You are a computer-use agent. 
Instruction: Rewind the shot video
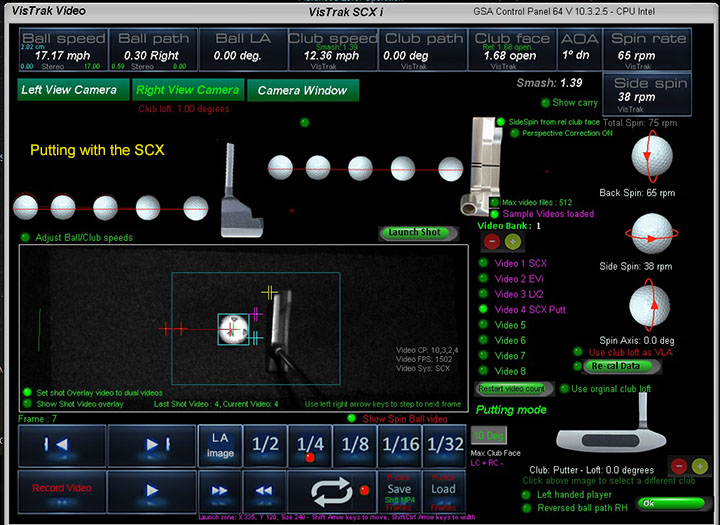[264, 491]
